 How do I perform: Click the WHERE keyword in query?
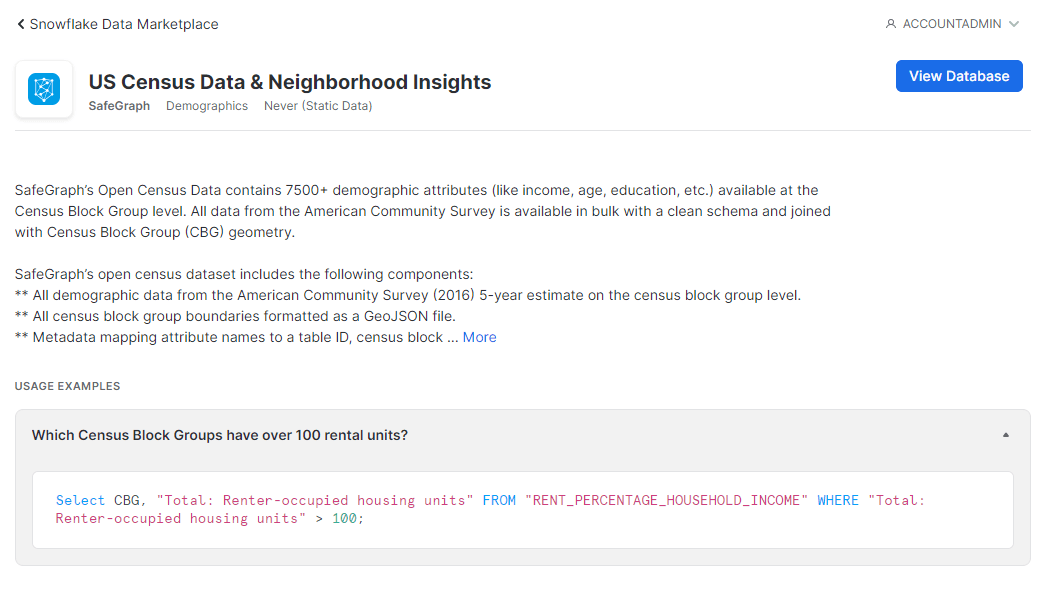pos(838,500)
